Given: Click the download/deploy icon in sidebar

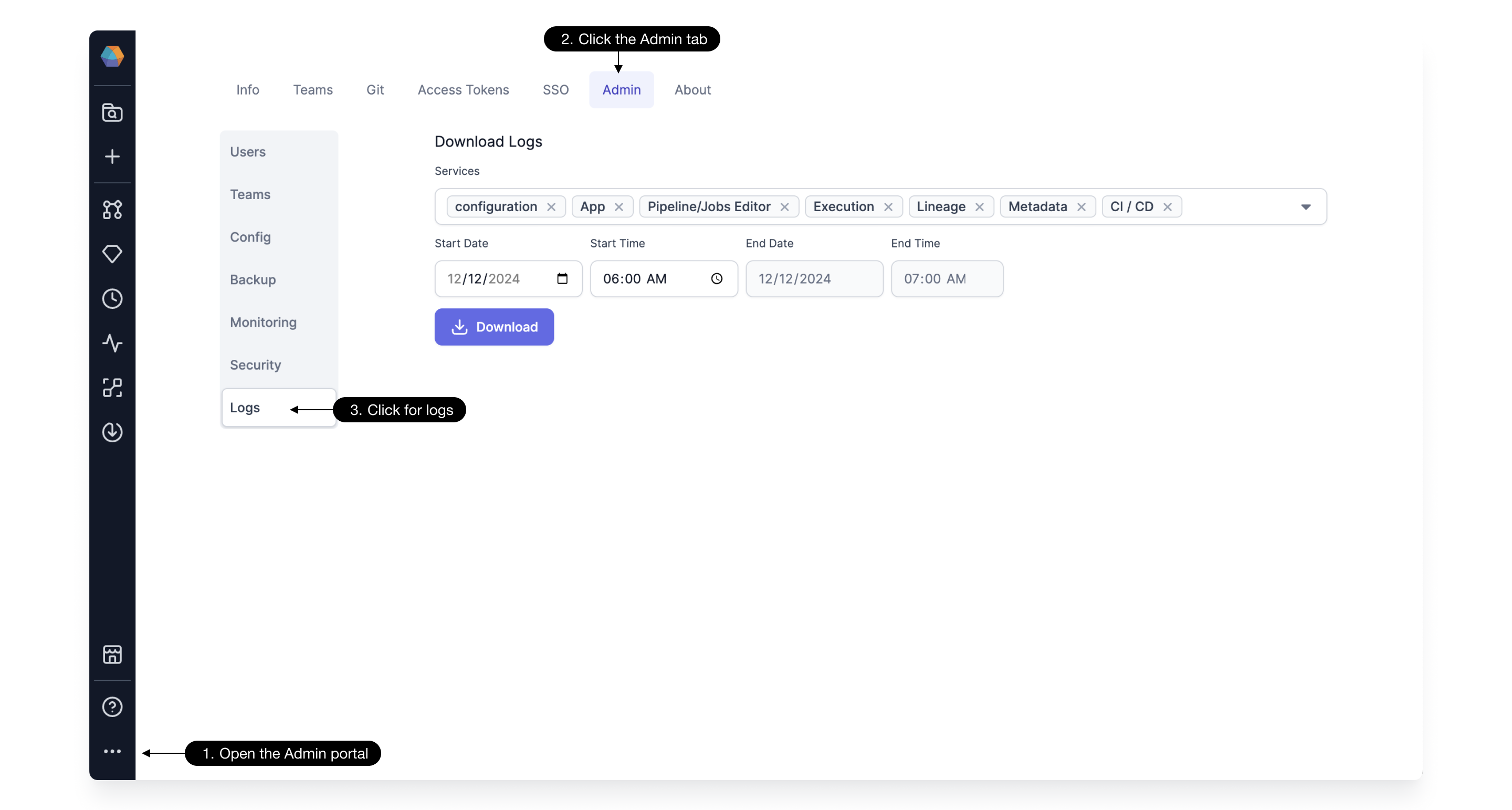Looking at the screenshot, I should pos(112,432).
